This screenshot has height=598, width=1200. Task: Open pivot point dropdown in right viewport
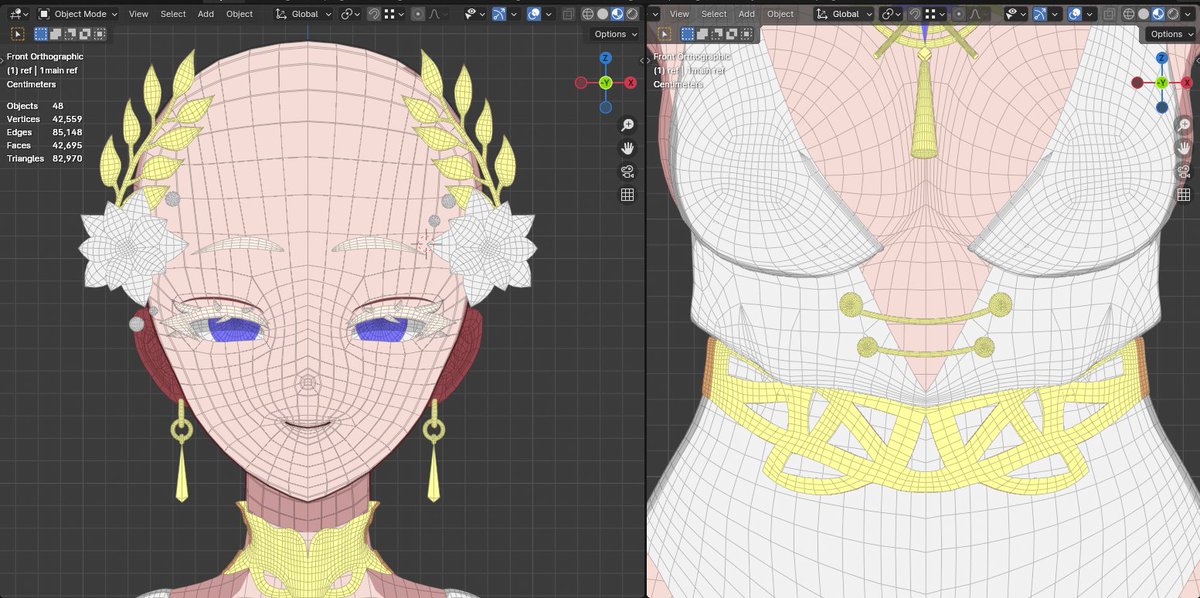(891, 14)
